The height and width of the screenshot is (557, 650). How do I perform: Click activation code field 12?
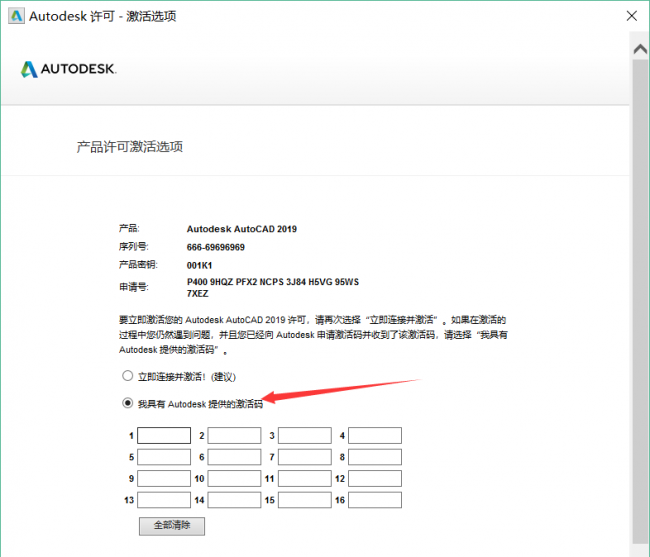point(375,478)
